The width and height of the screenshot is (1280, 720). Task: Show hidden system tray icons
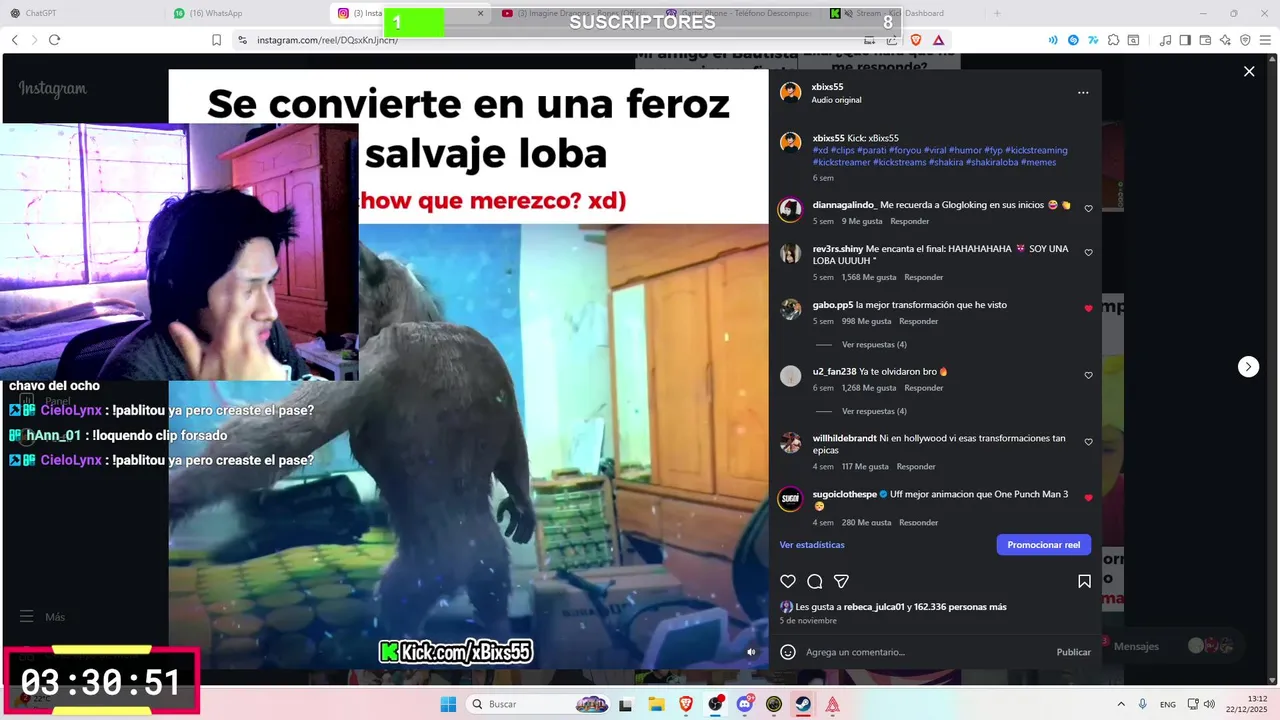1120,704
